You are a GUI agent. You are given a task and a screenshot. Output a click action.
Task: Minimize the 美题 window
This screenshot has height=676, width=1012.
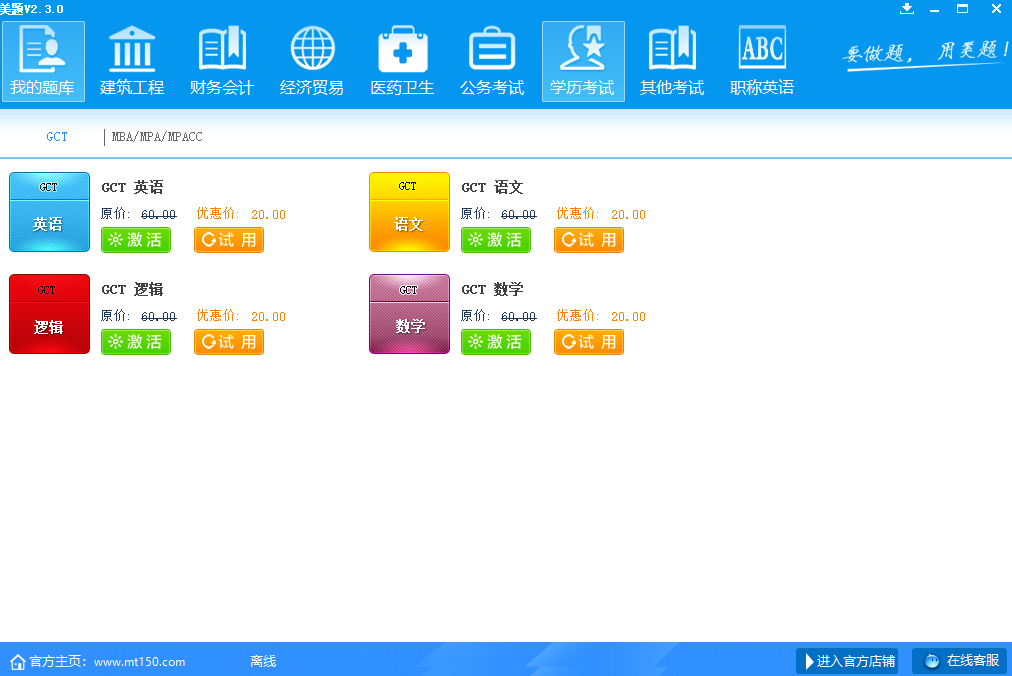934,9
